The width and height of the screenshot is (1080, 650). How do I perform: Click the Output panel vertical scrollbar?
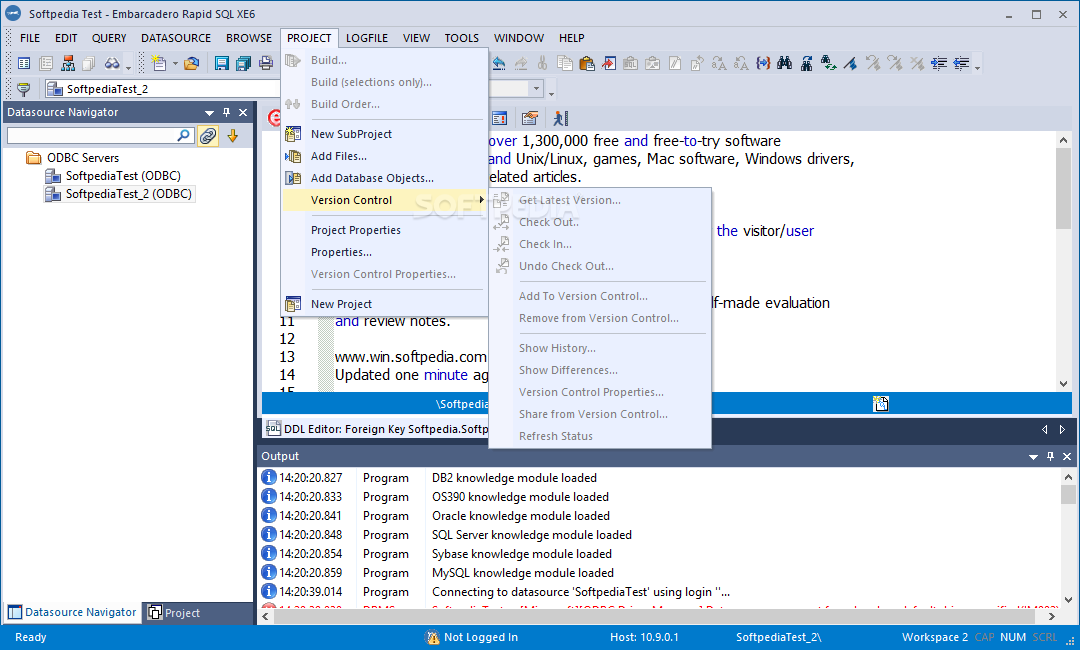1068,537
